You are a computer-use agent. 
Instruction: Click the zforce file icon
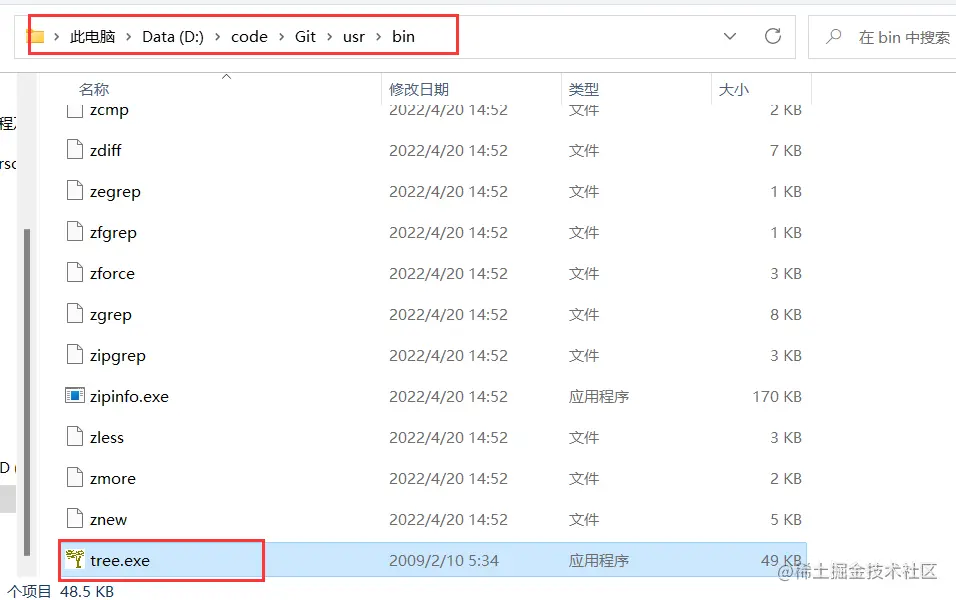click(x=74, y=273)
